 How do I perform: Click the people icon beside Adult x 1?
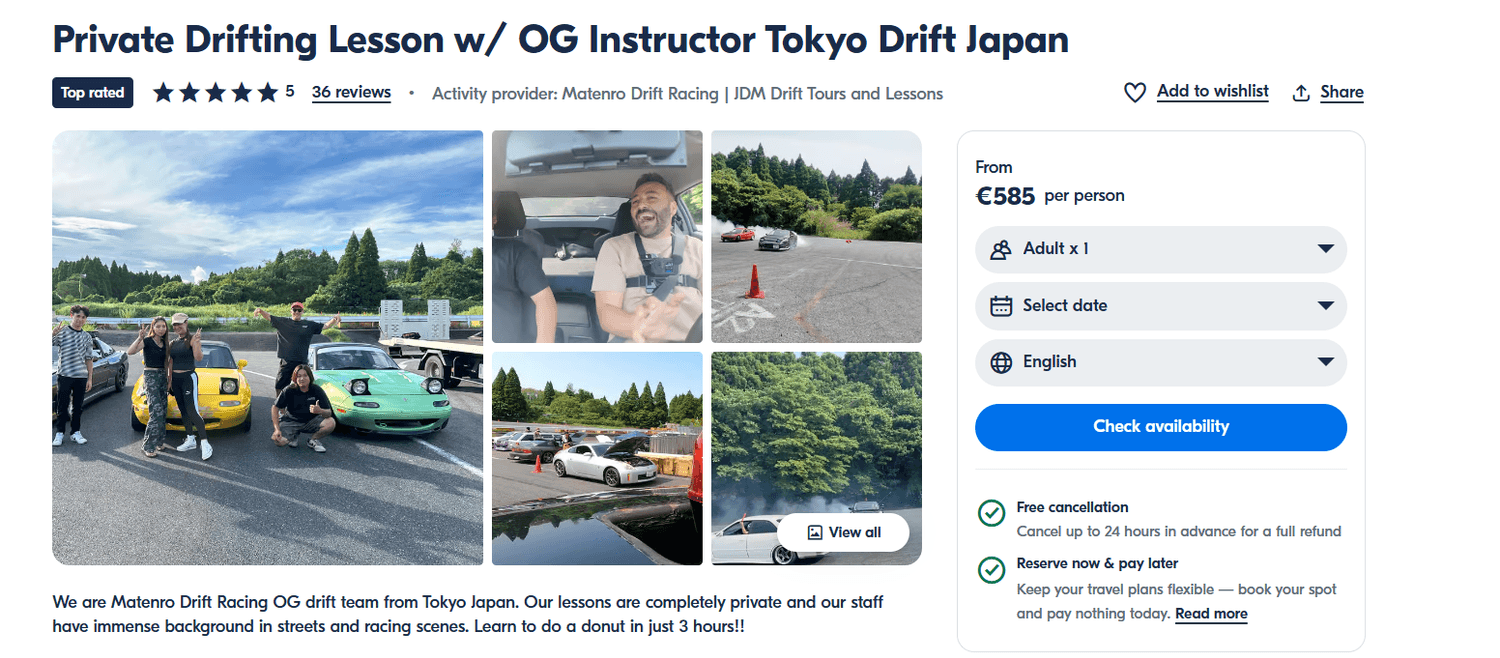pos(1001,249)
